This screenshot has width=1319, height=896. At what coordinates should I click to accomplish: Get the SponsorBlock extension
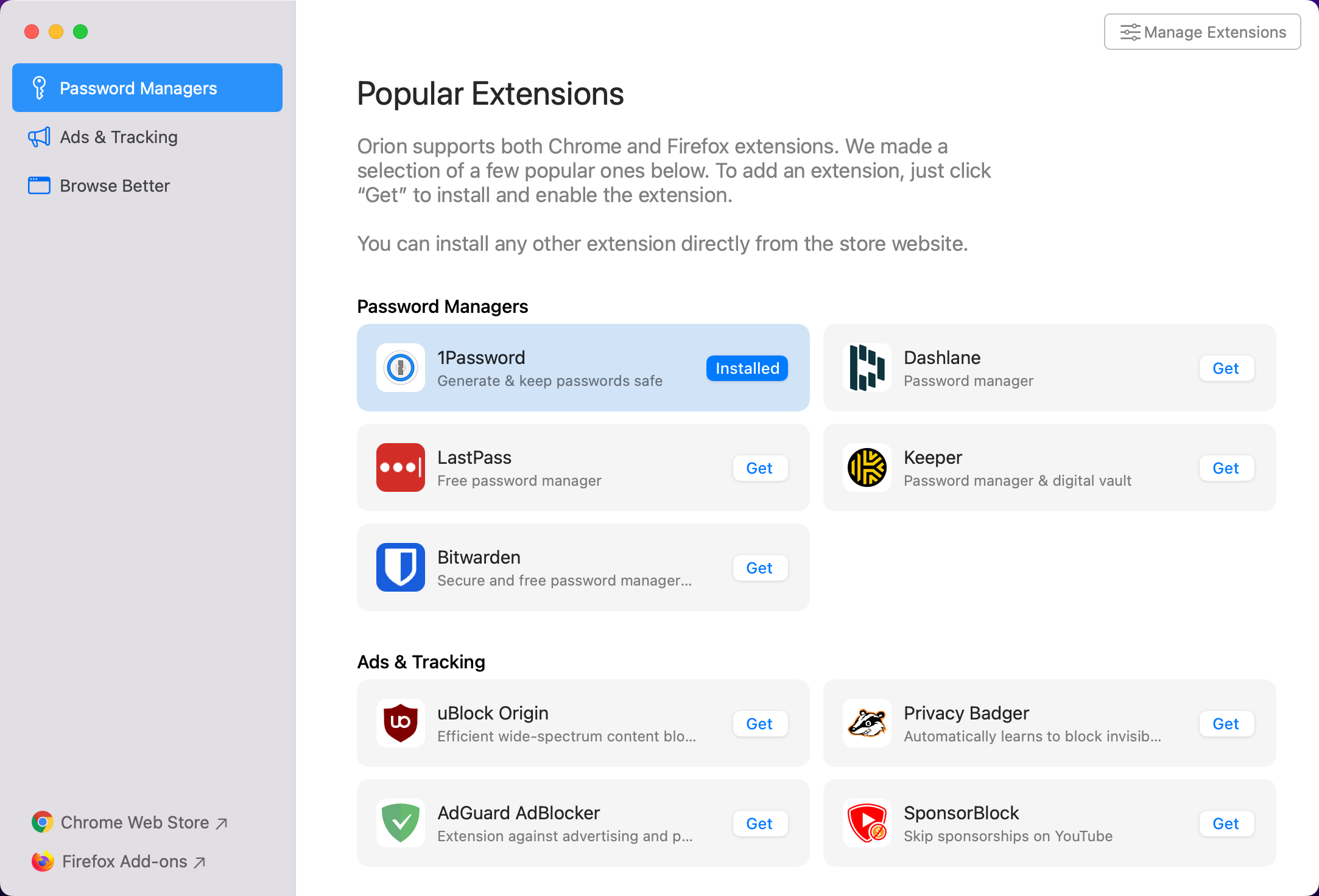point(1225,823)
